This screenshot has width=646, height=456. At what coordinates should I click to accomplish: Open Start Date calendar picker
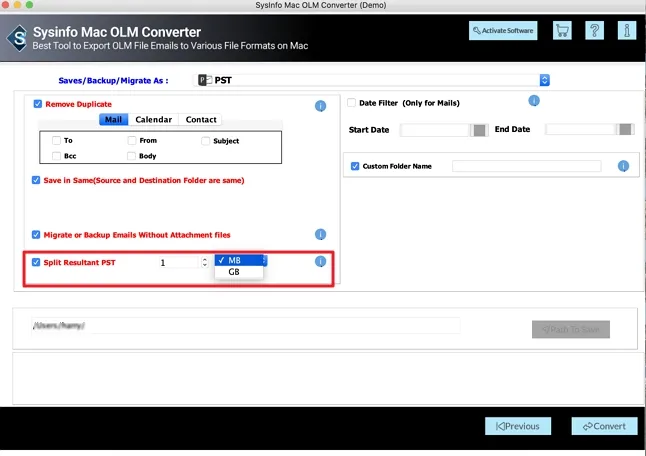(x=479, y=130)
